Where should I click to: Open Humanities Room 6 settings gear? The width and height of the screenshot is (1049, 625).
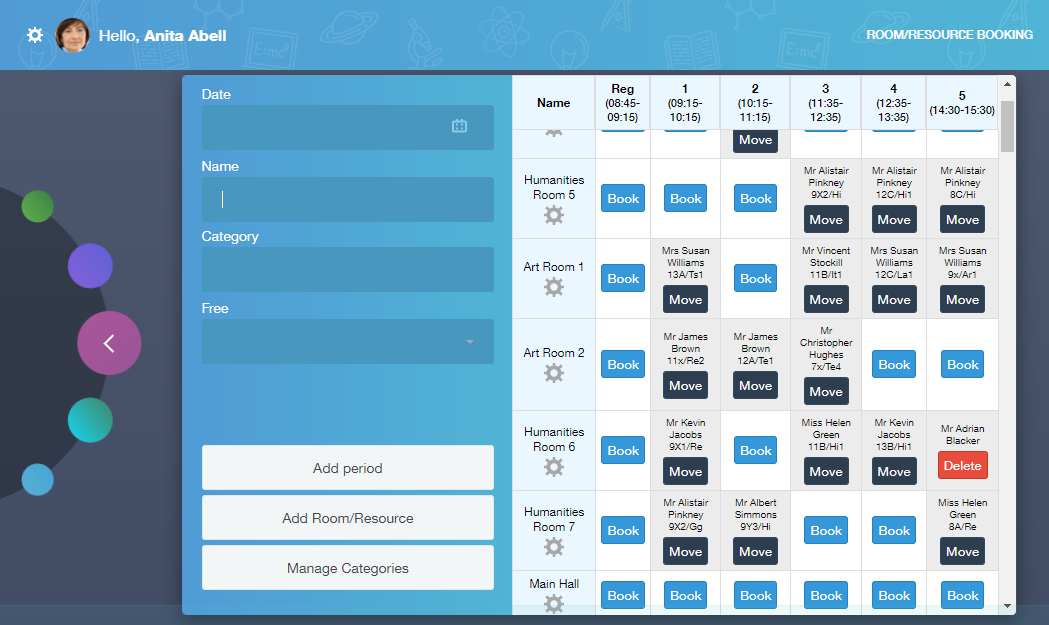coord(553,467)
